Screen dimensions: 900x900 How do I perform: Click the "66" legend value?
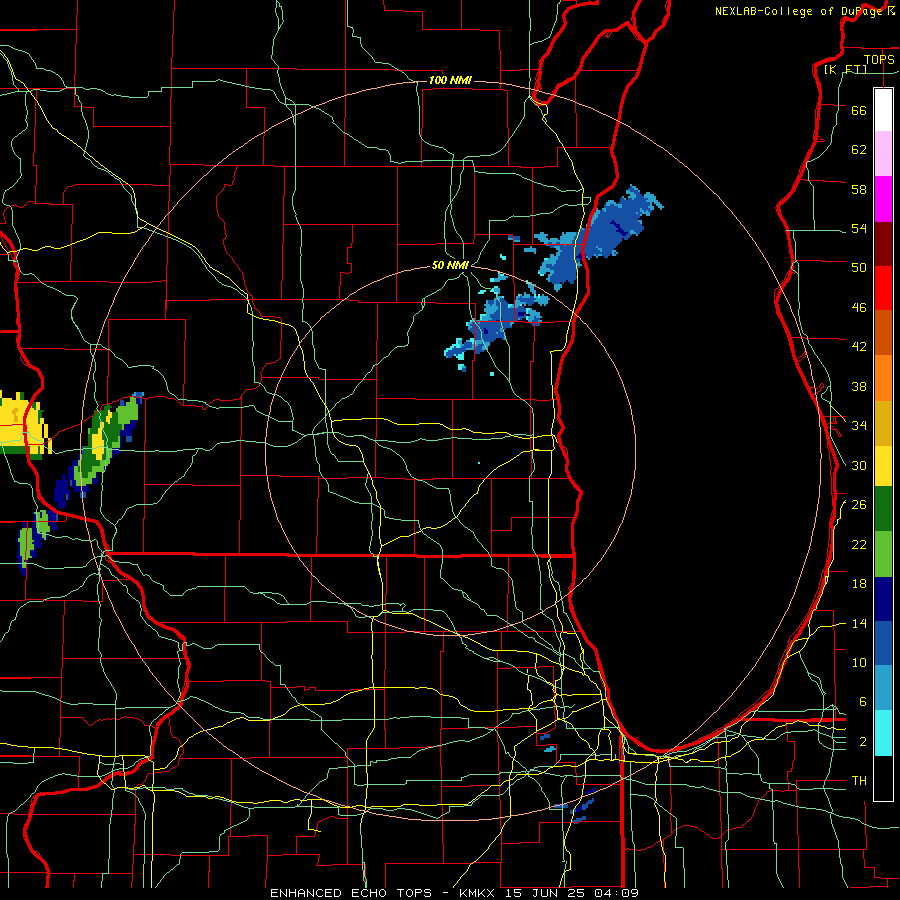[859, 111]
